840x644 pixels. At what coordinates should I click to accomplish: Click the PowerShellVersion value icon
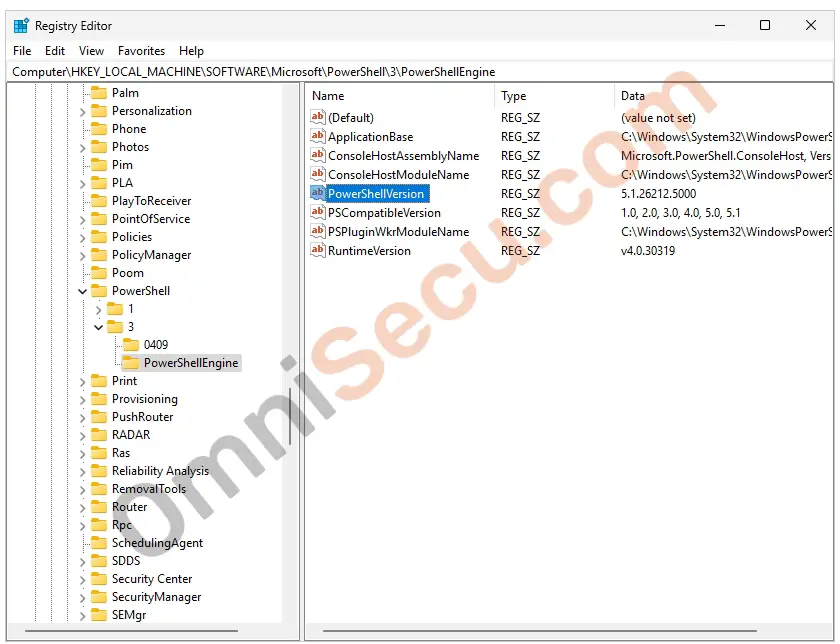tap(318, 193)
